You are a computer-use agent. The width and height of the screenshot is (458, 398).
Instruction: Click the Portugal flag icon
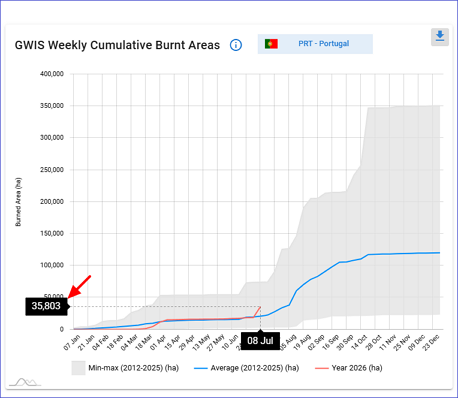(x=271, y=44)
